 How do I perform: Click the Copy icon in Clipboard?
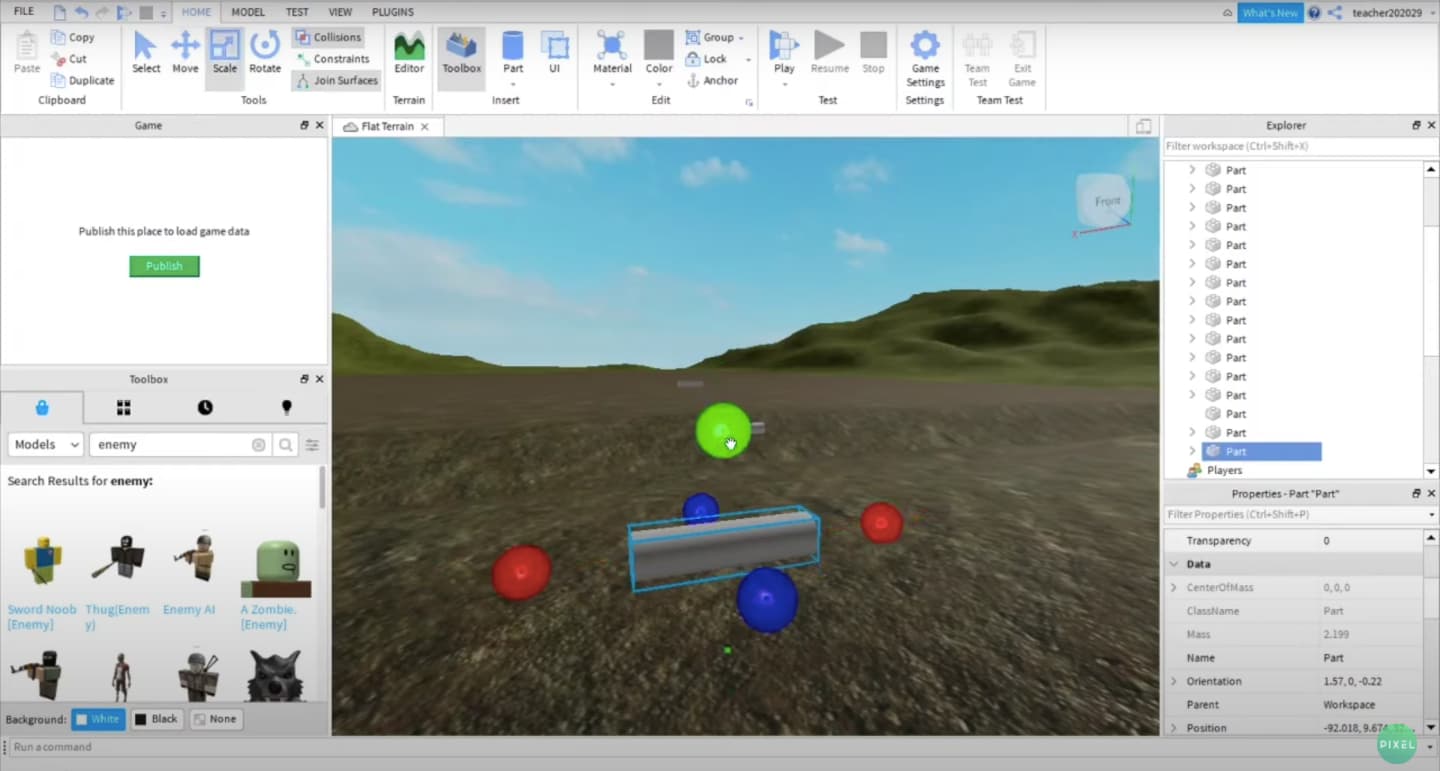pos(59,37)
